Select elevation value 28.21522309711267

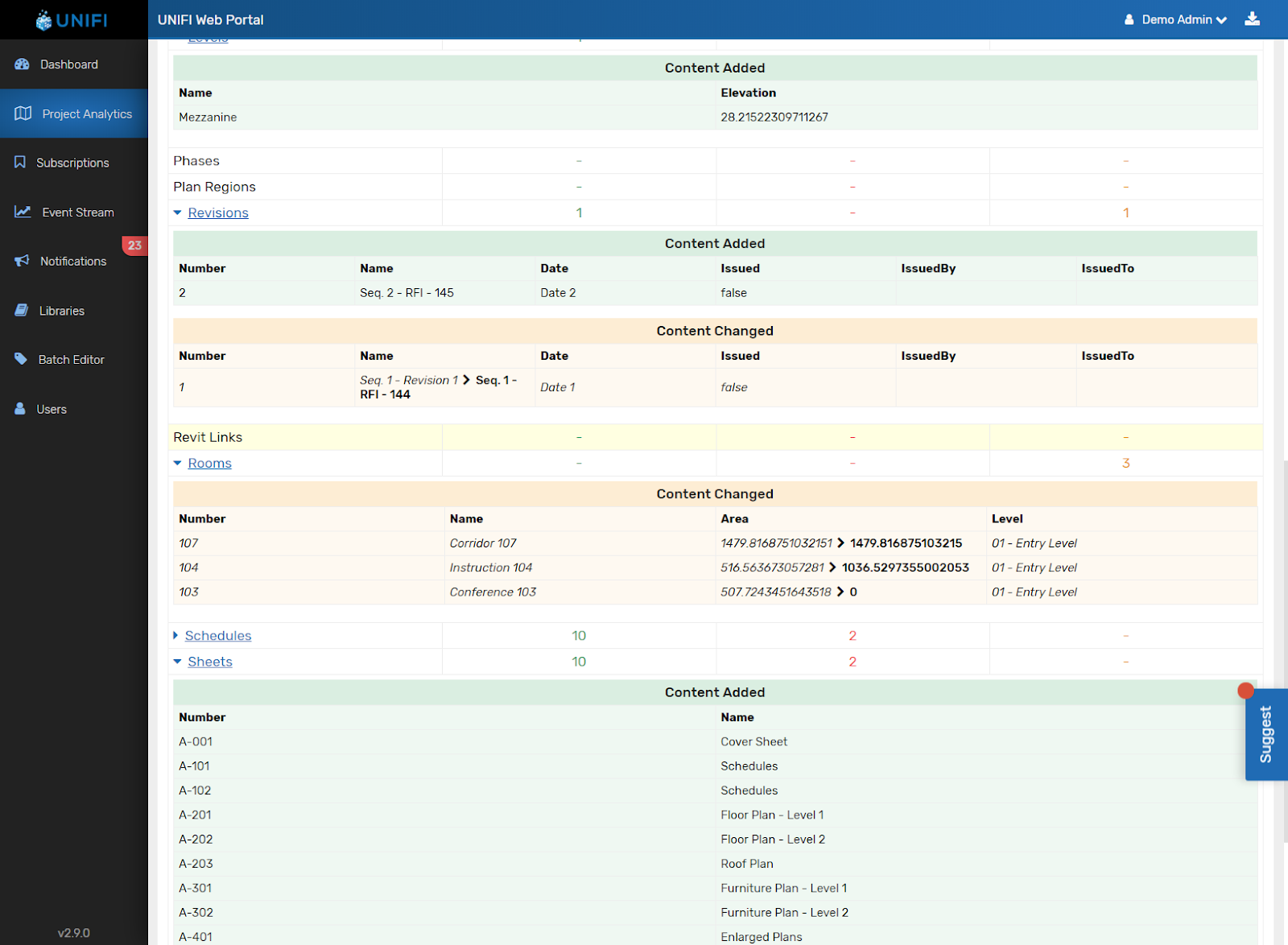coord(774,117)
